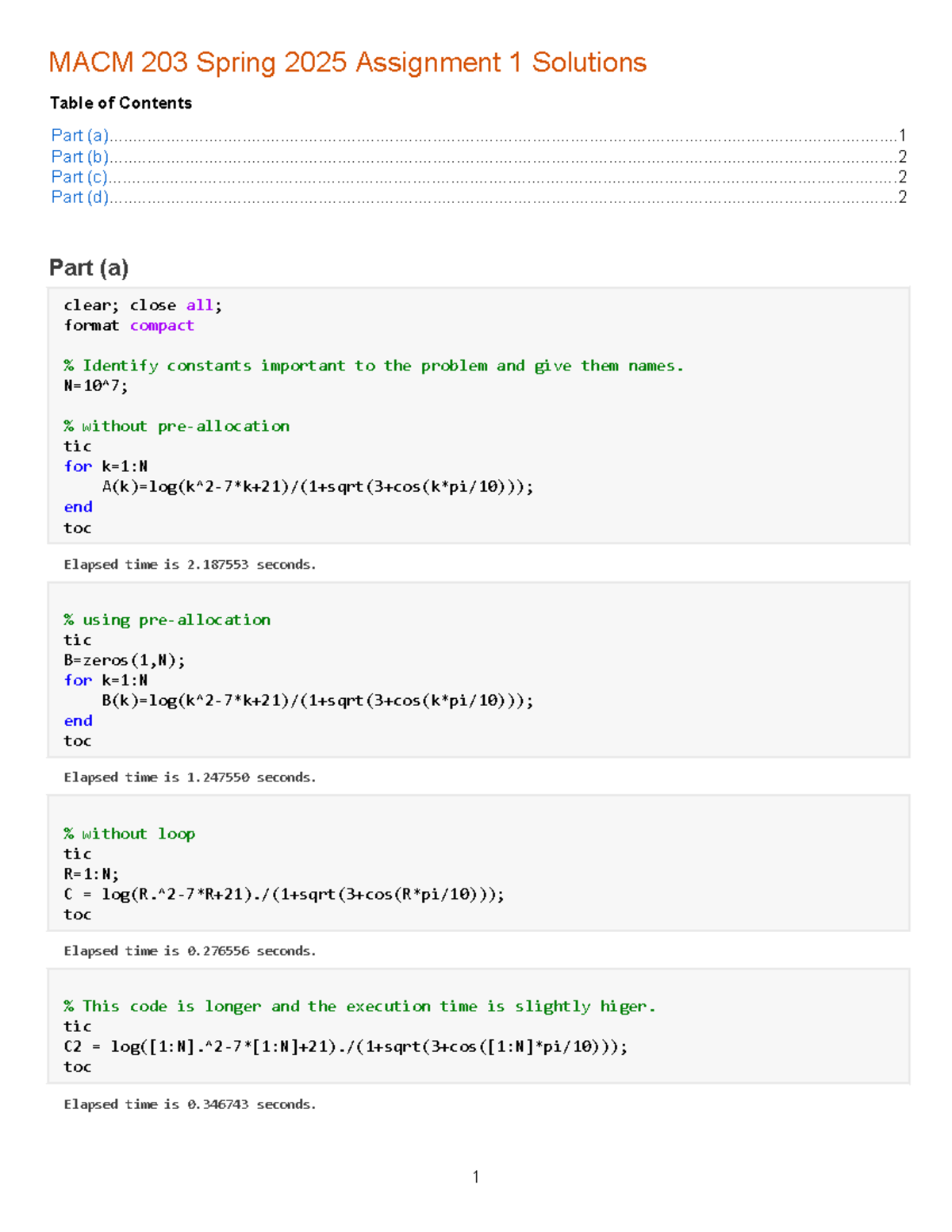Open the Part (a) contents link
This screenshot has height=1232, width=952.
[80, 136]
